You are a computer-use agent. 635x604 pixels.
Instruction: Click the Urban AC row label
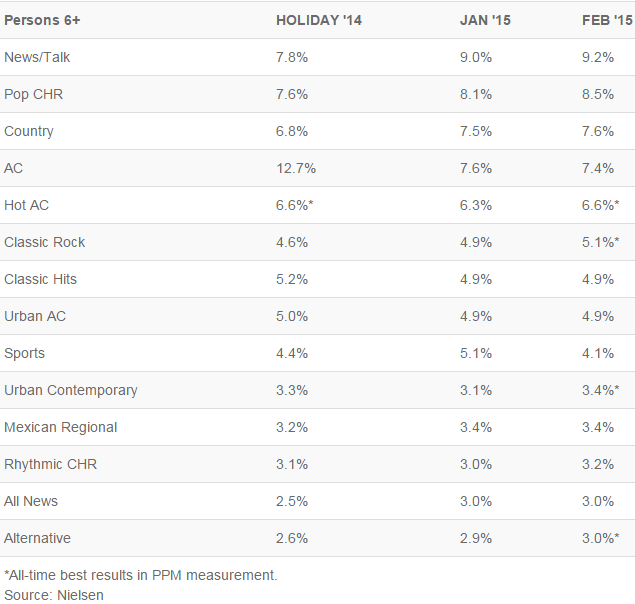tap(35, 316)
